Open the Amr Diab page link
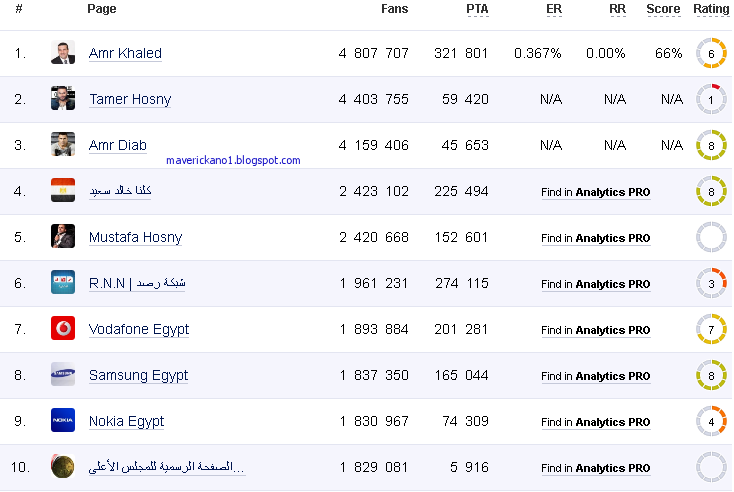 (x=118, y=145)
